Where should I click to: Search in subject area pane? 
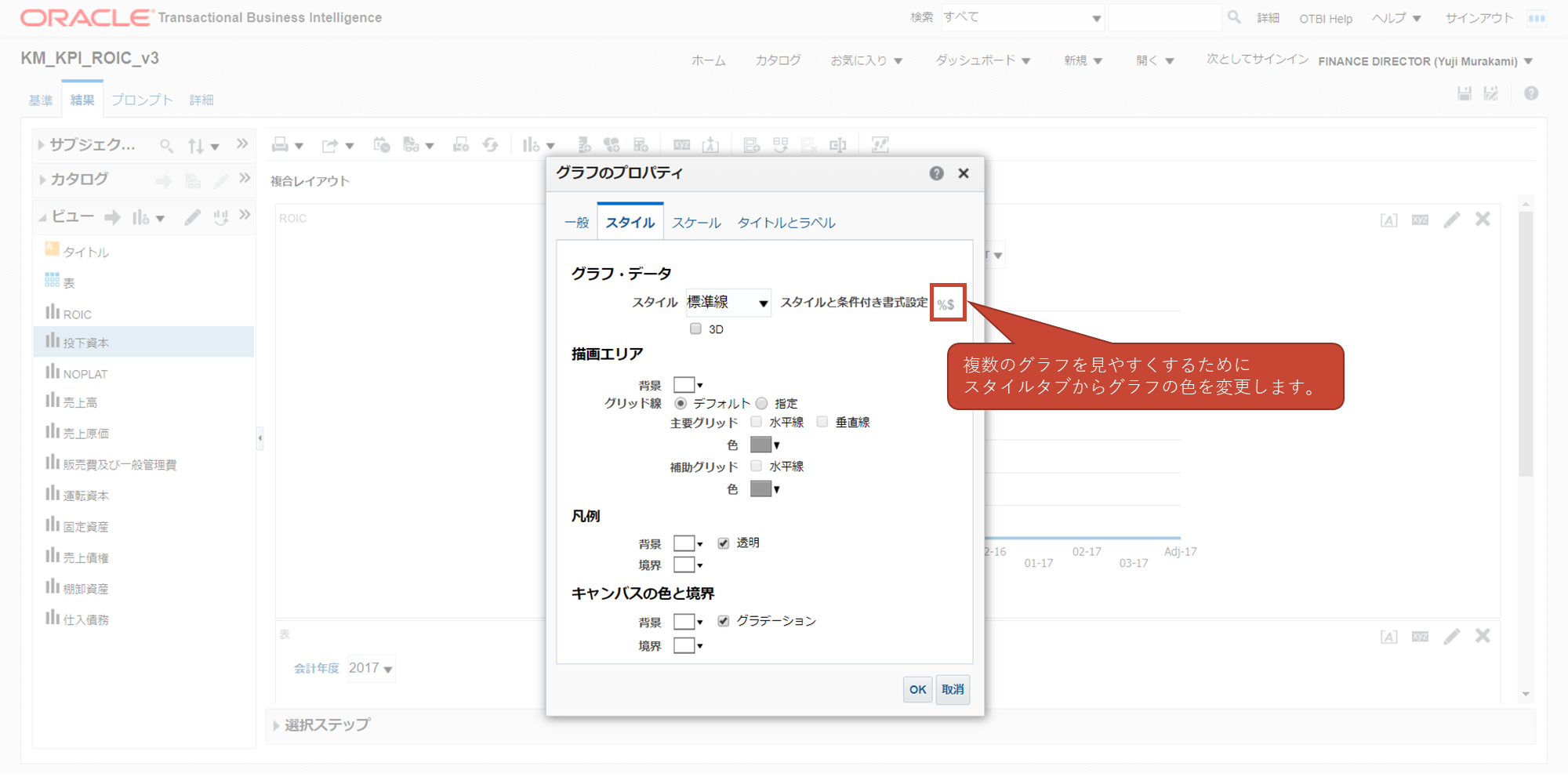(x=166, y=145)
